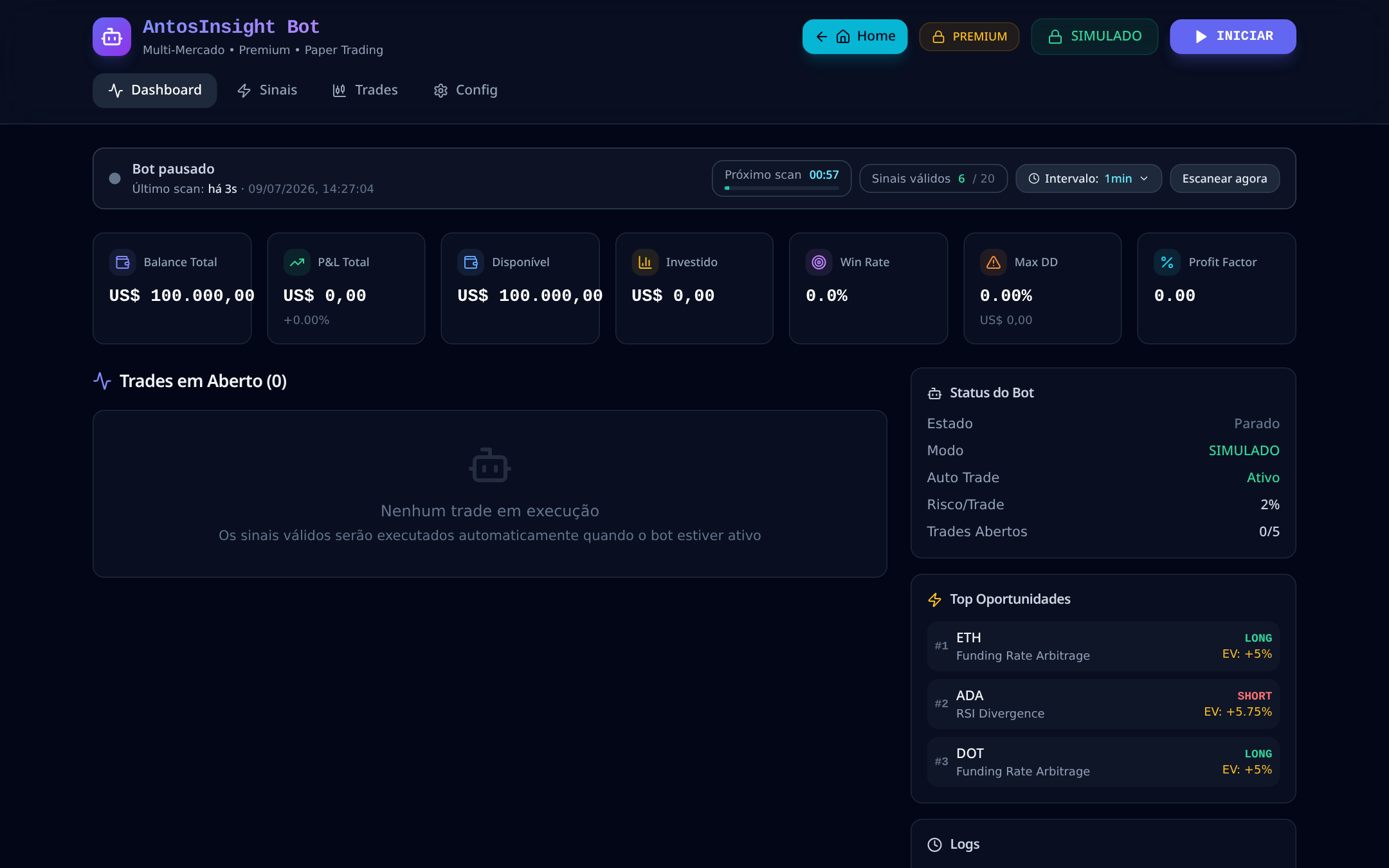The image size is (1389, 868).
Task: Toggle the SIMULADO mode button
Action: point(1094,37)
